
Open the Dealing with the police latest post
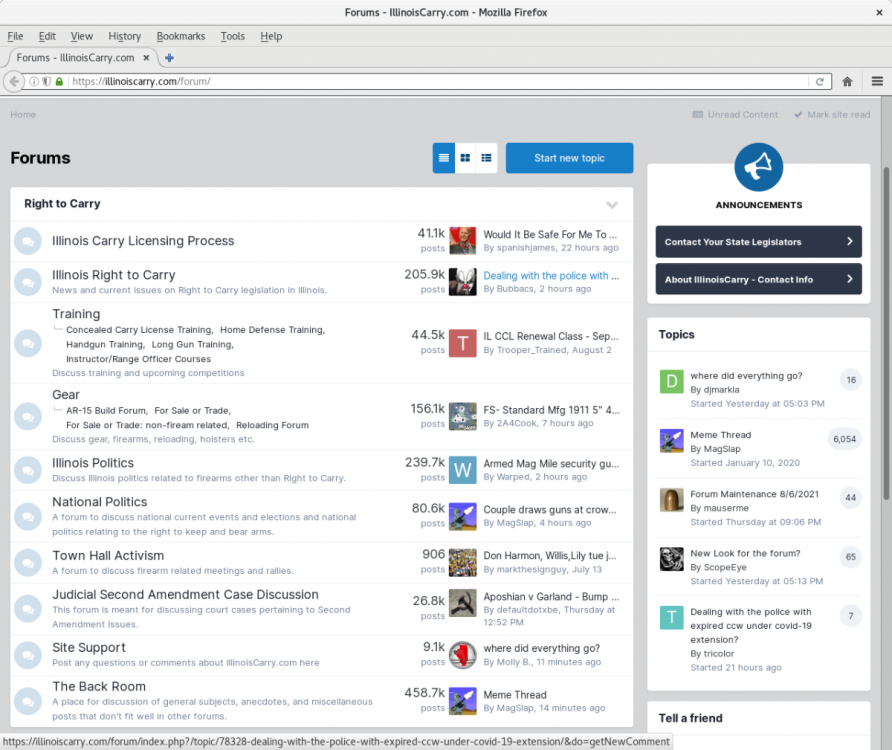pos(551,275)
